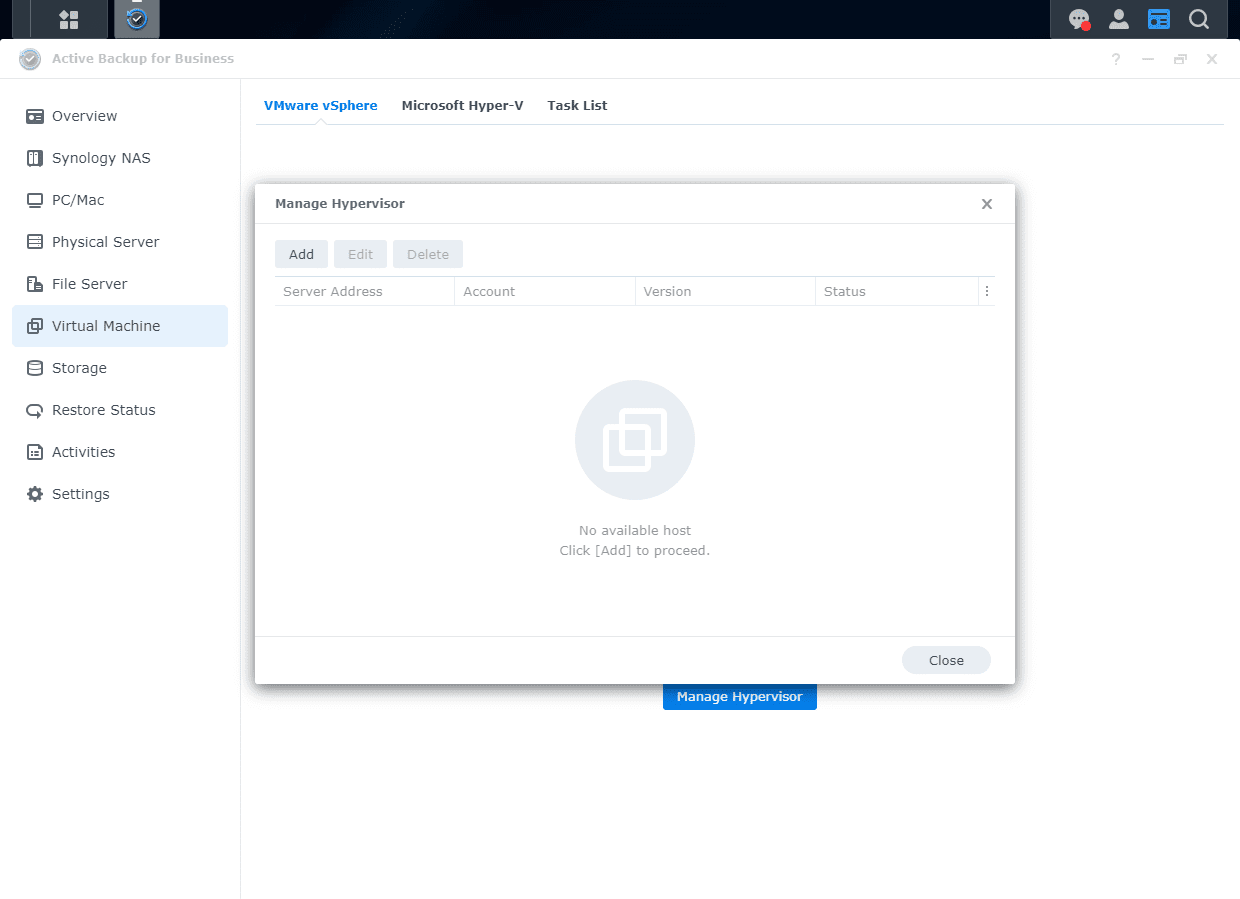View the Storage section
The width and height of the screenshot is (1240, 899).
click(79, 367)
